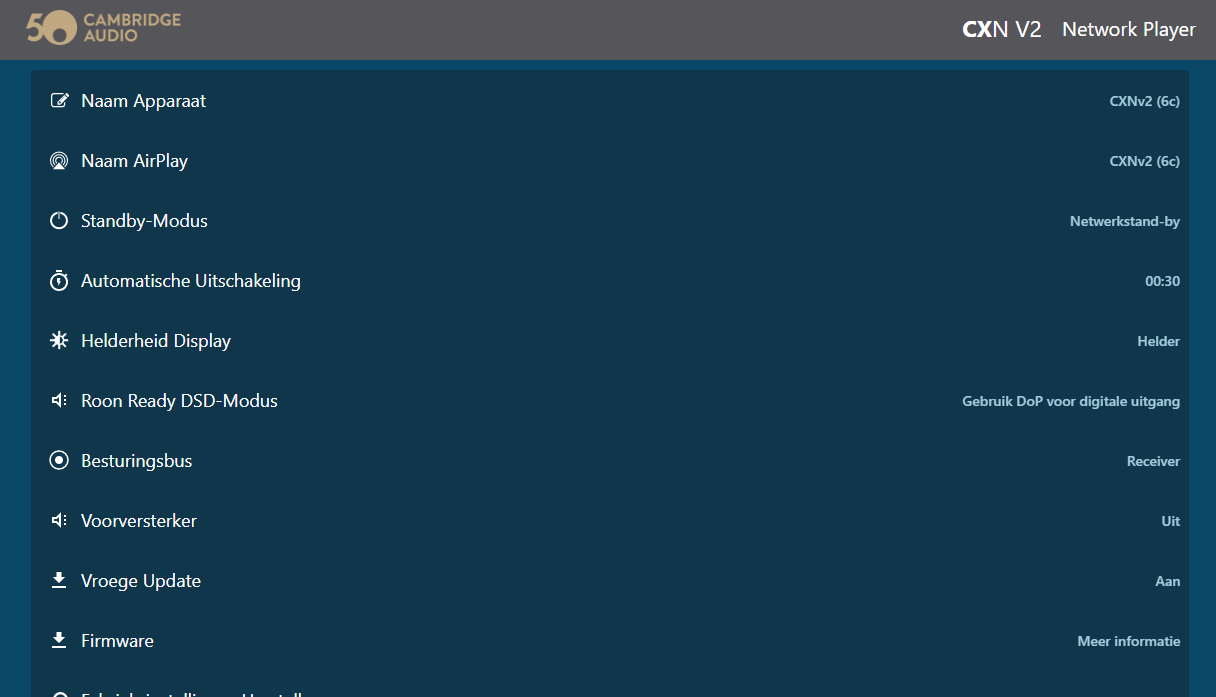Select the Besturingsbus row label
This screenshot has height=697, width=1216.
click(x=137, y=461)
